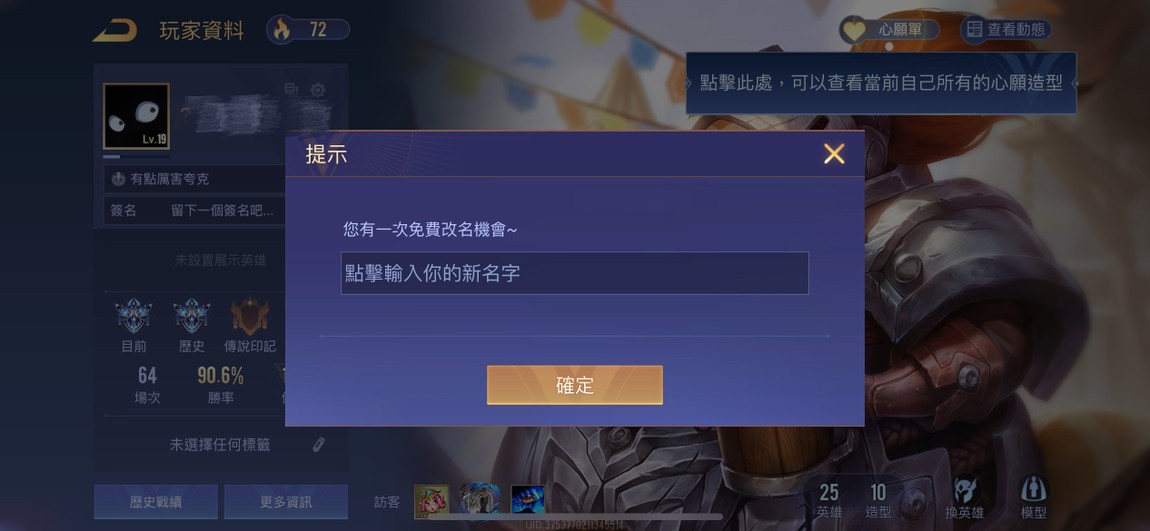Open 查看動態 activity feed icon
Viewport: 1150px width, 531px height.
click(975, 30)
